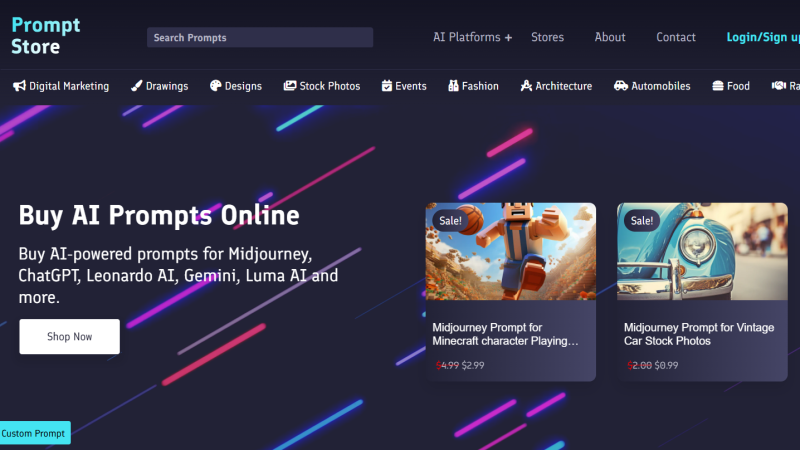Click the compass icon beside Architecture

click(526, 86)
